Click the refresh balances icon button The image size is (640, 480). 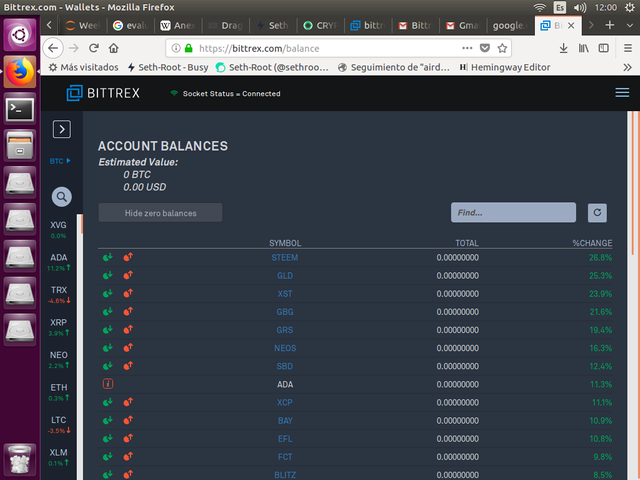point(597,213)
